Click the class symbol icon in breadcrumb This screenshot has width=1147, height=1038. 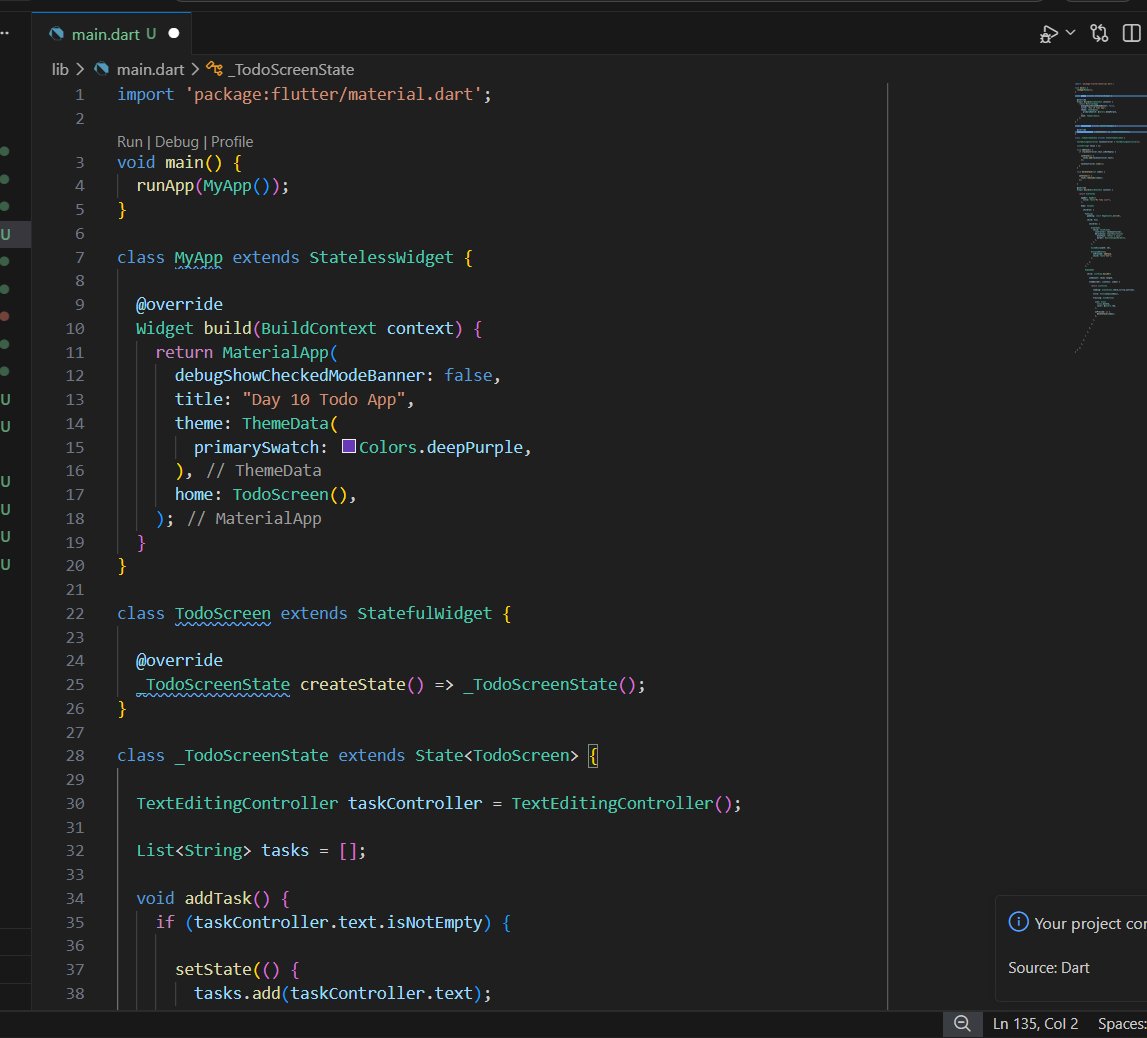click(x=214, y=69)
